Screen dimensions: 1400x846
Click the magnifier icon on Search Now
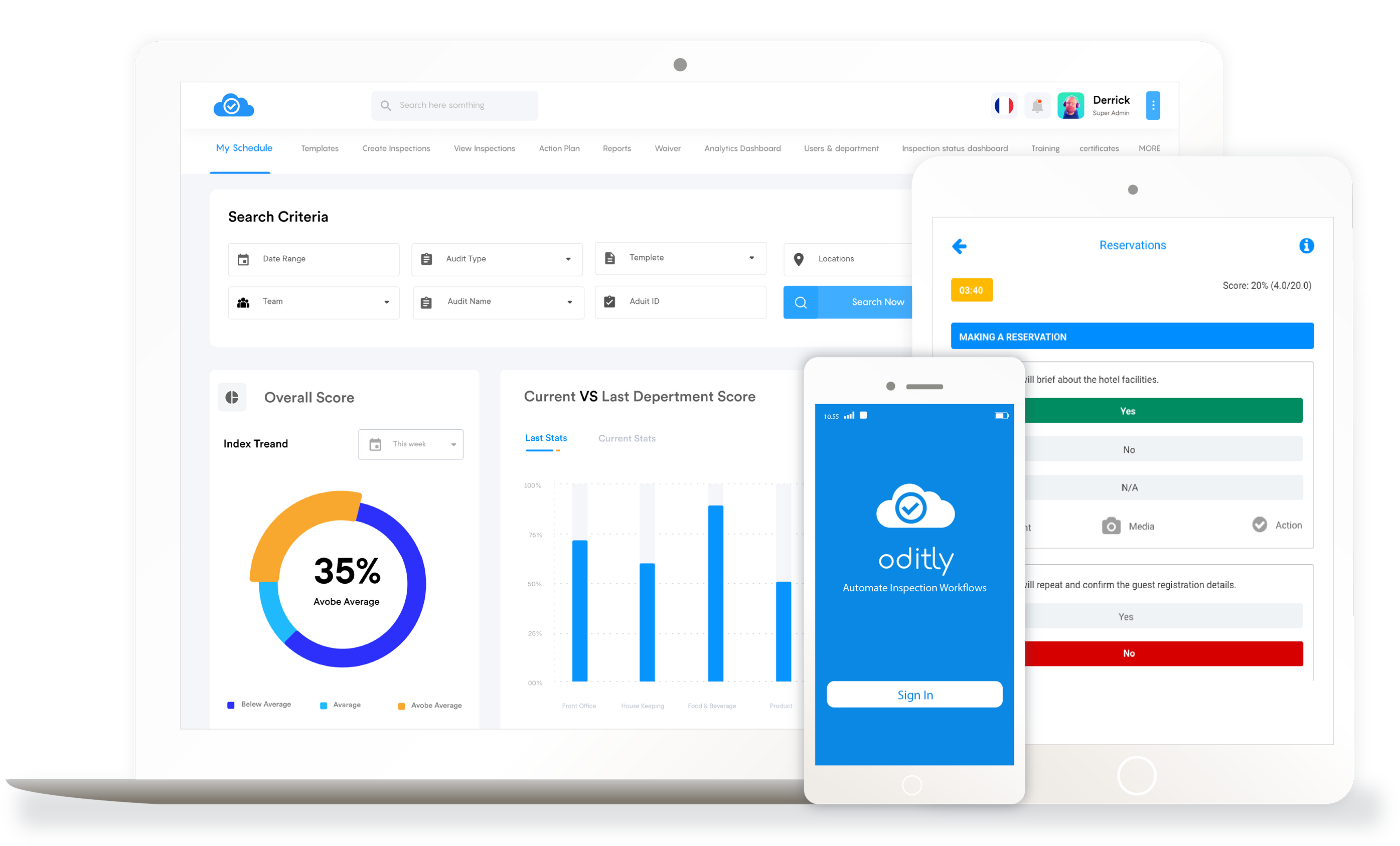(801, 302)
